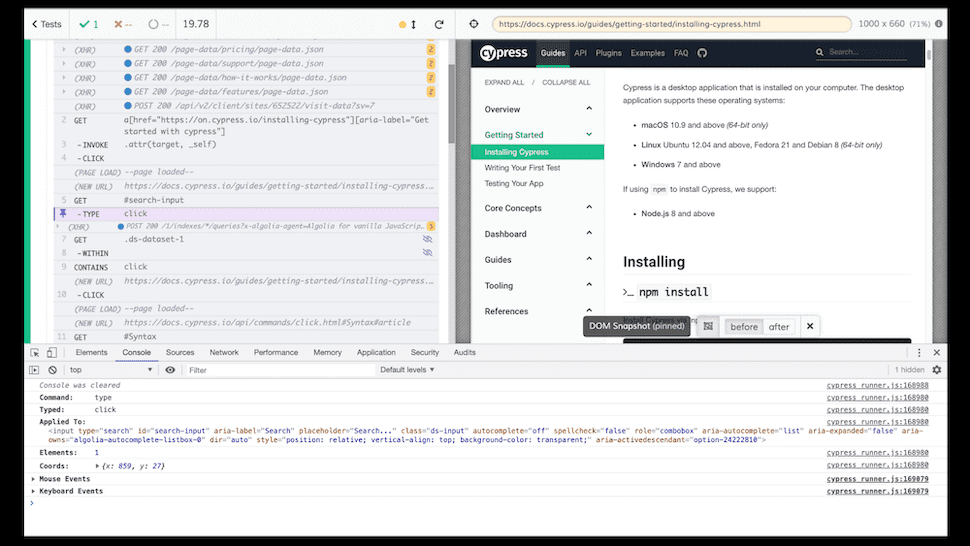Image resolution: width=970 pixels, height=546 pixels.
Task: Open the Guides nav tab
Action: tap(552, 53)
